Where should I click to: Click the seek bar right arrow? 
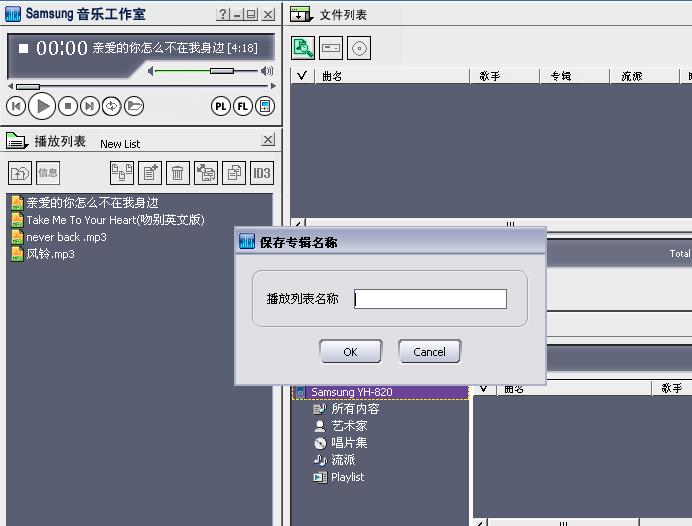point(274,86)
